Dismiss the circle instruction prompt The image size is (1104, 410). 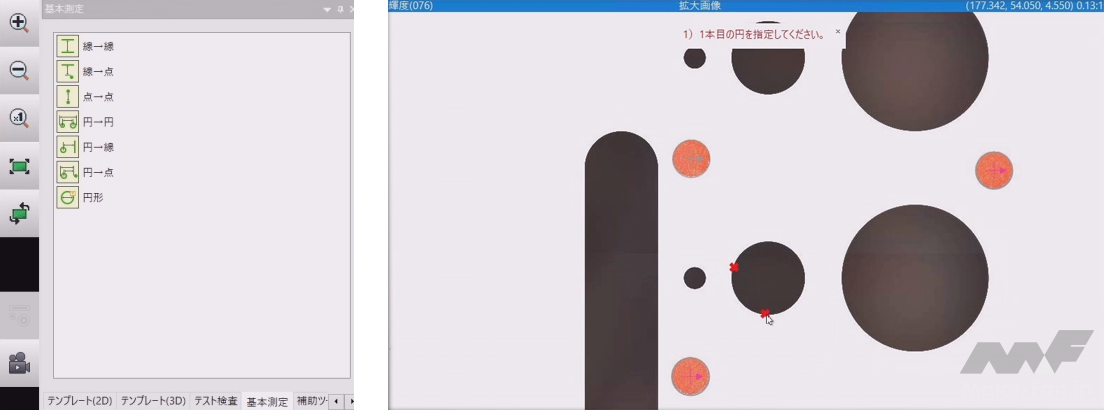838,32
